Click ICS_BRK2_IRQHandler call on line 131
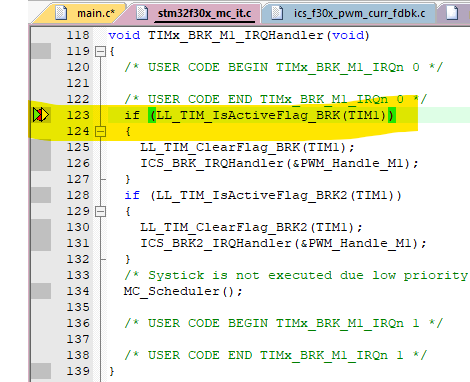 (283, 243)
